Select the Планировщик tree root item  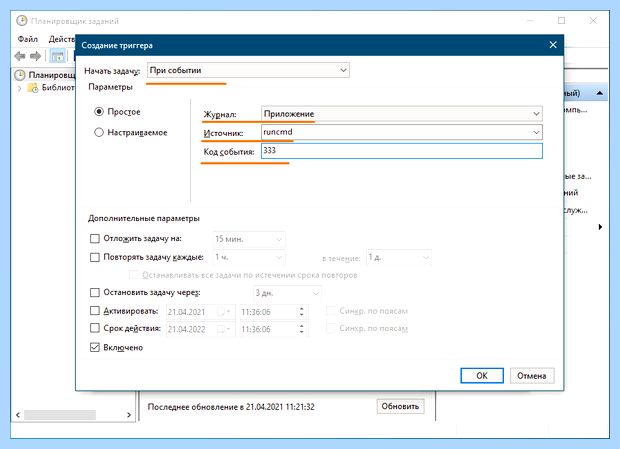click(45, 75)
